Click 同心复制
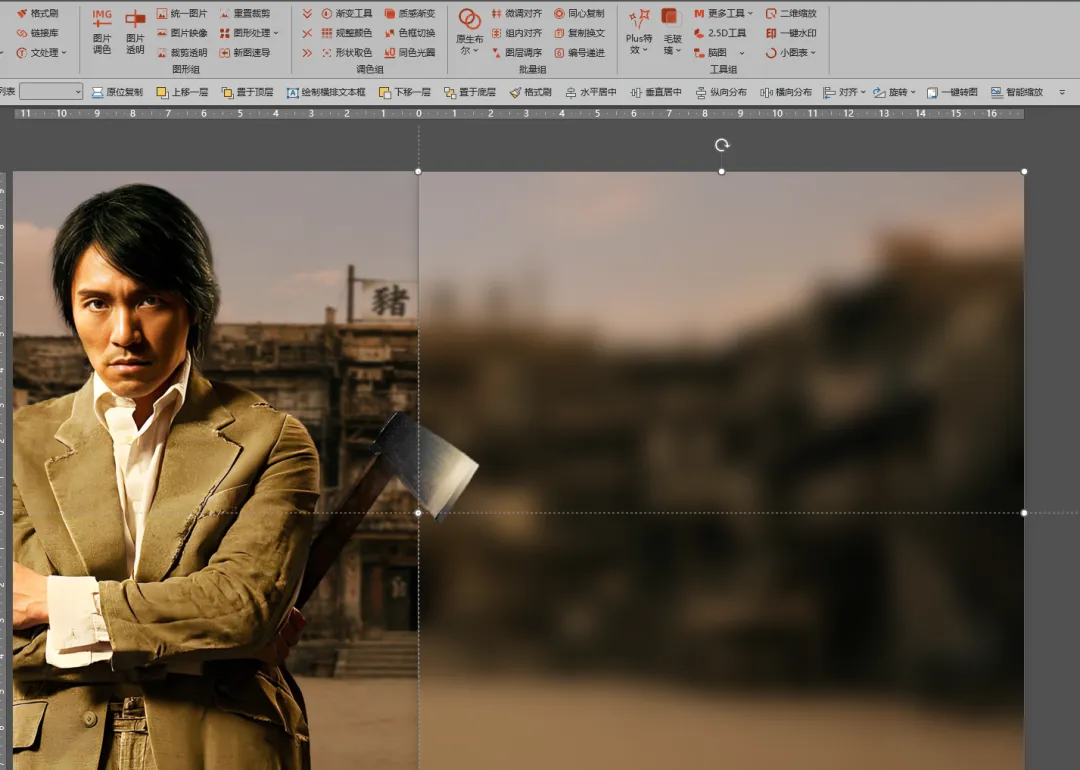This screenshot has height=770, width=1080. [579, 13]
